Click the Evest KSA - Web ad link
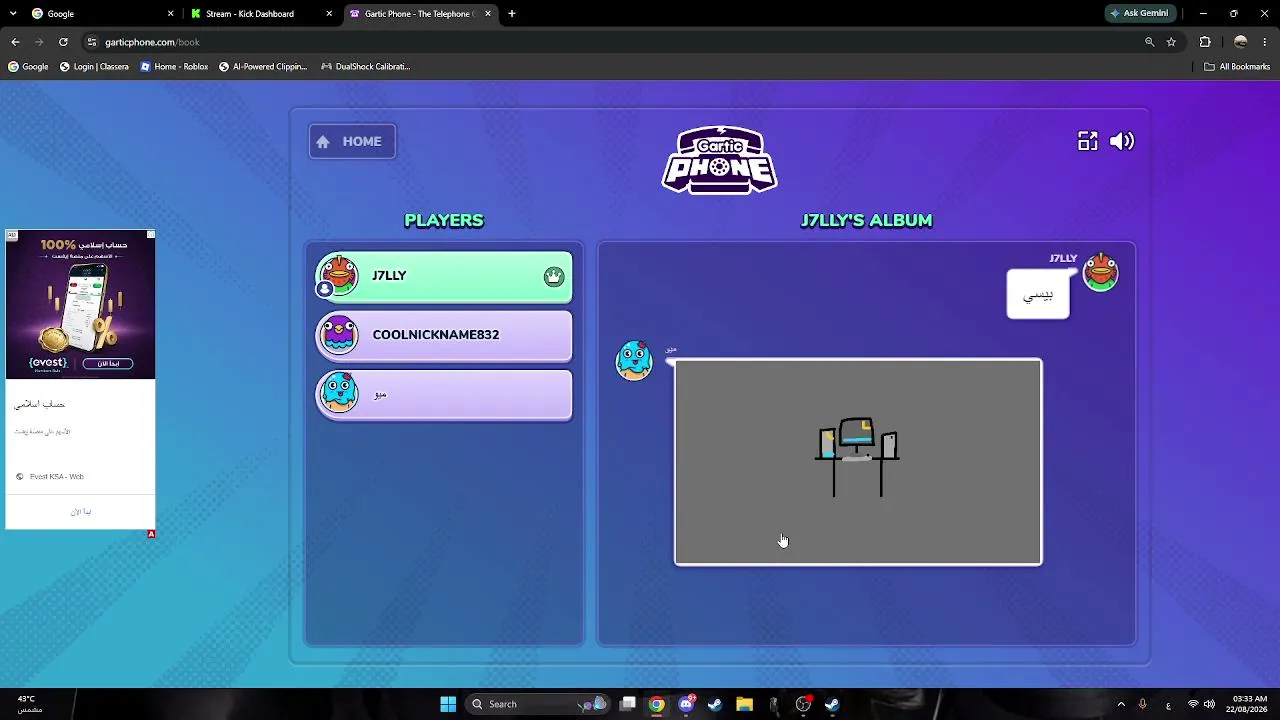 57,477
